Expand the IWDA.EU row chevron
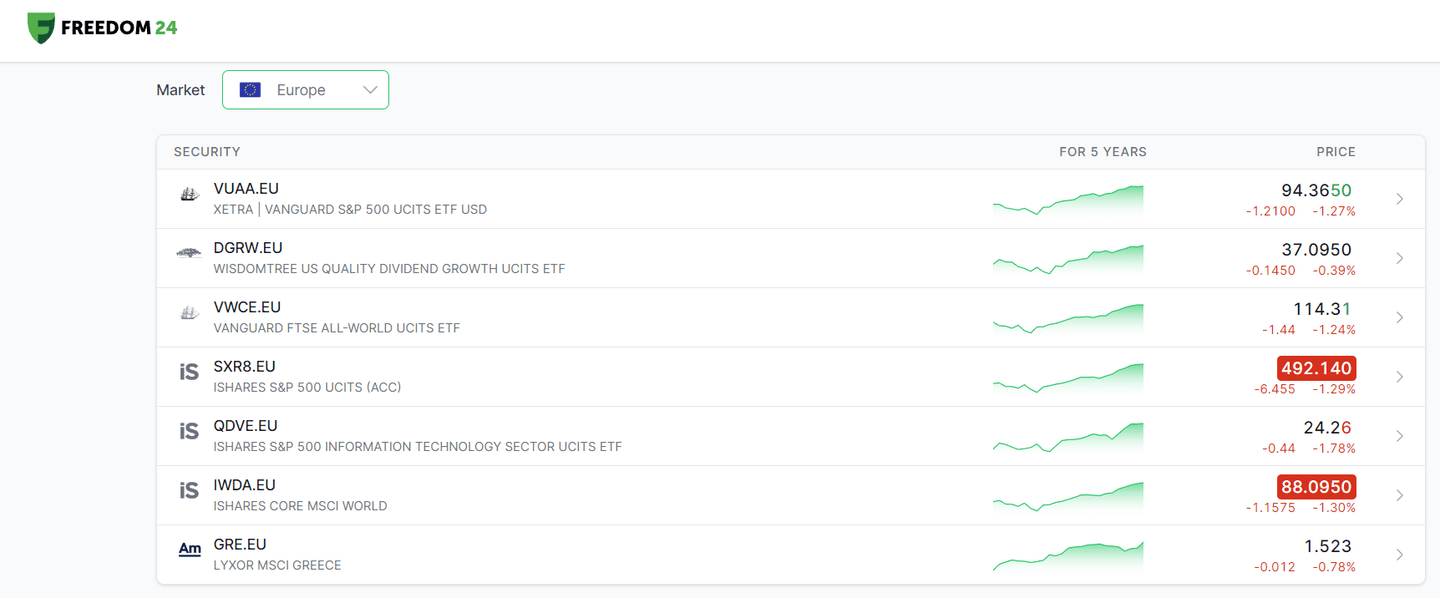The height and width of the screenshot is (598, 1440). [1400, 495]
